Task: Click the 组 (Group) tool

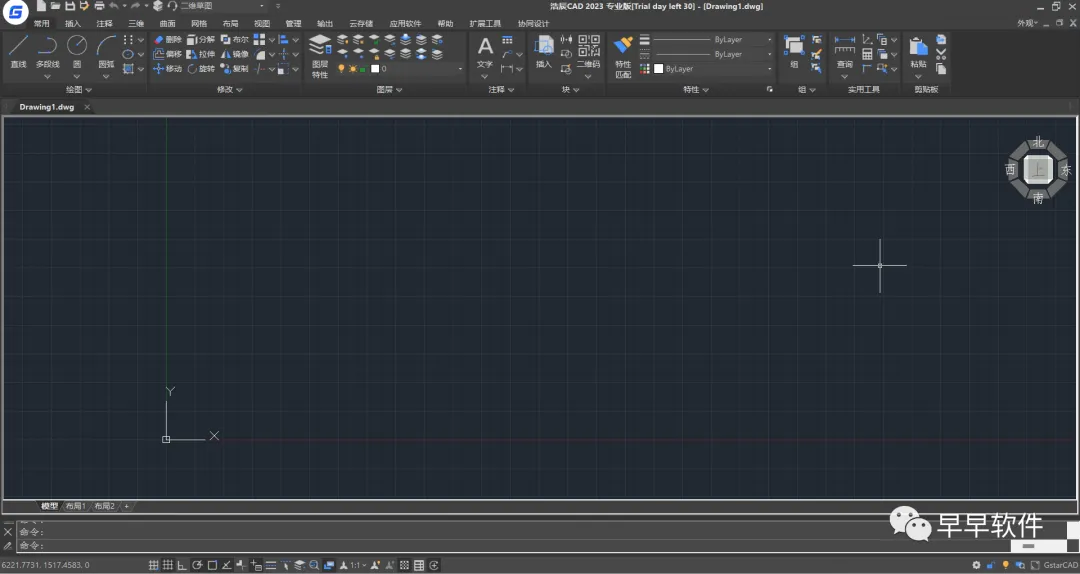Action: (x=794, y=52)
